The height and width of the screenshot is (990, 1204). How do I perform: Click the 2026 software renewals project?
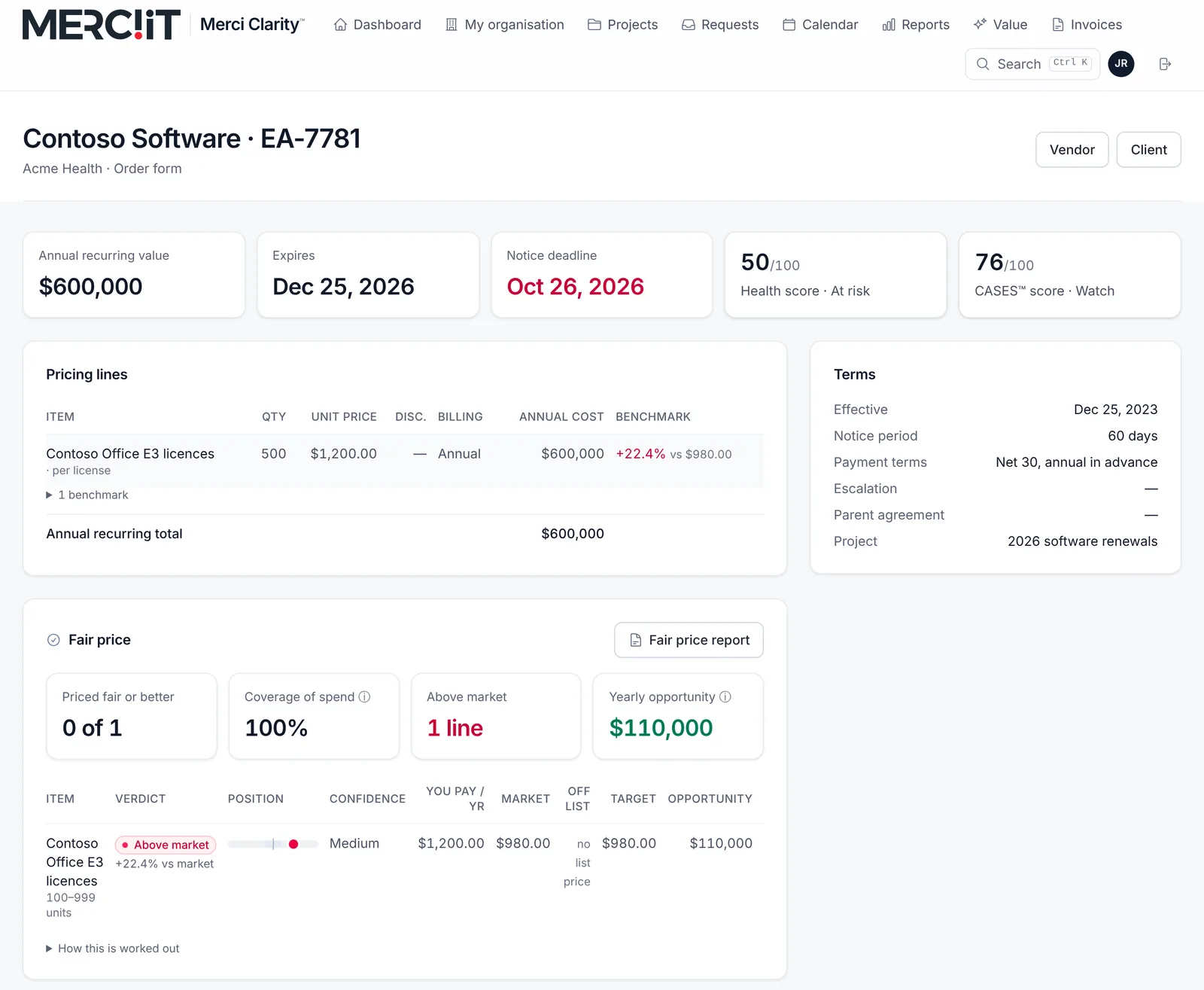[1083, 541]
